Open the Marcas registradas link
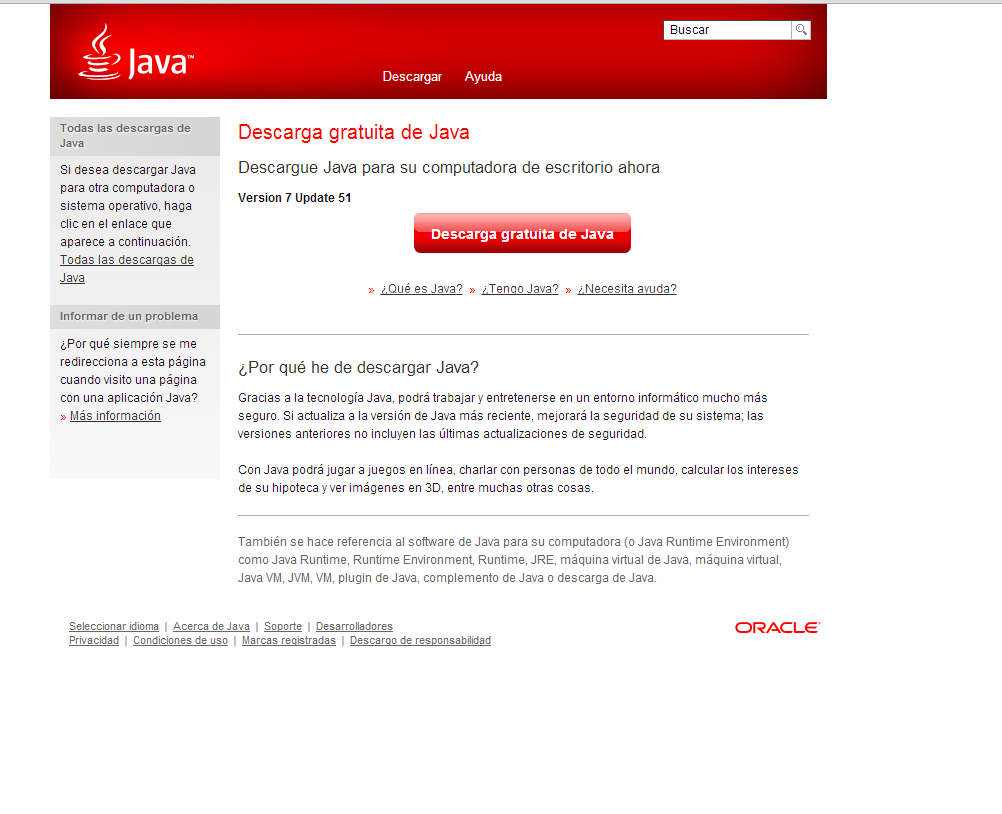This screenshot has height=814, width=1002. (x=289, y=641)
